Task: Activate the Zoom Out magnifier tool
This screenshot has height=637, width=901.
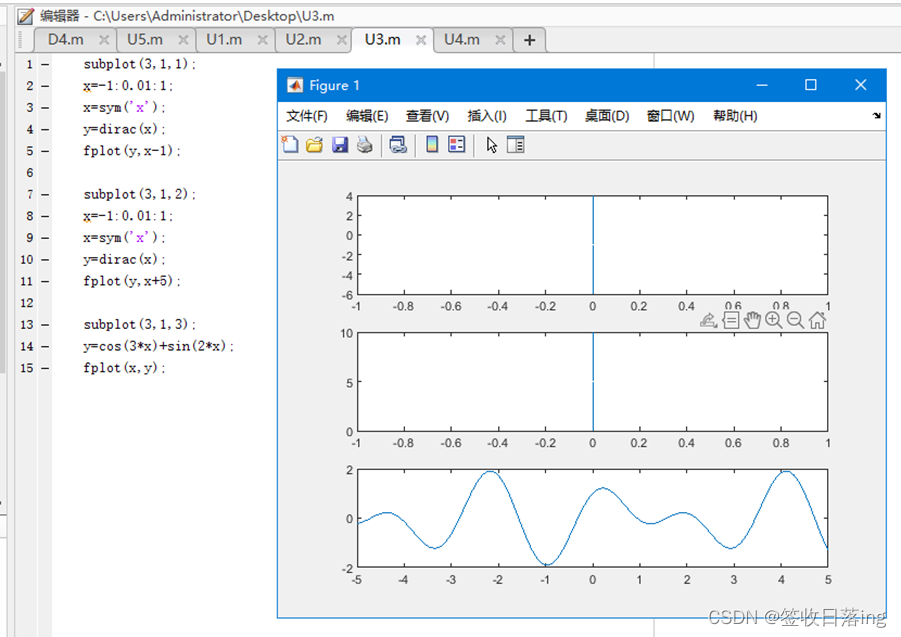Action: pyautogui.click(x=794, y=319)
